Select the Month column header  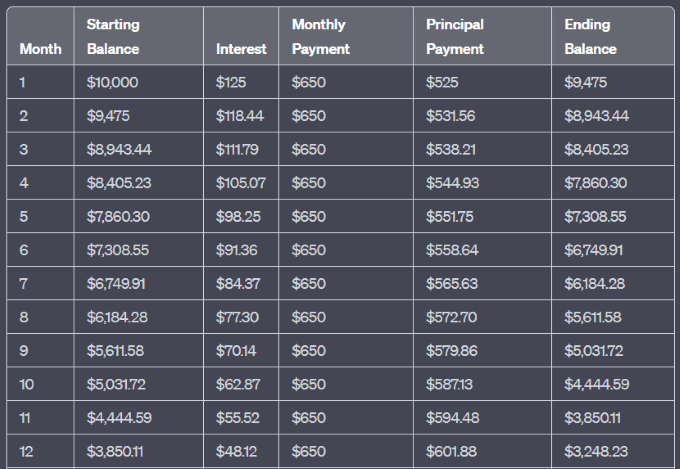40,36
